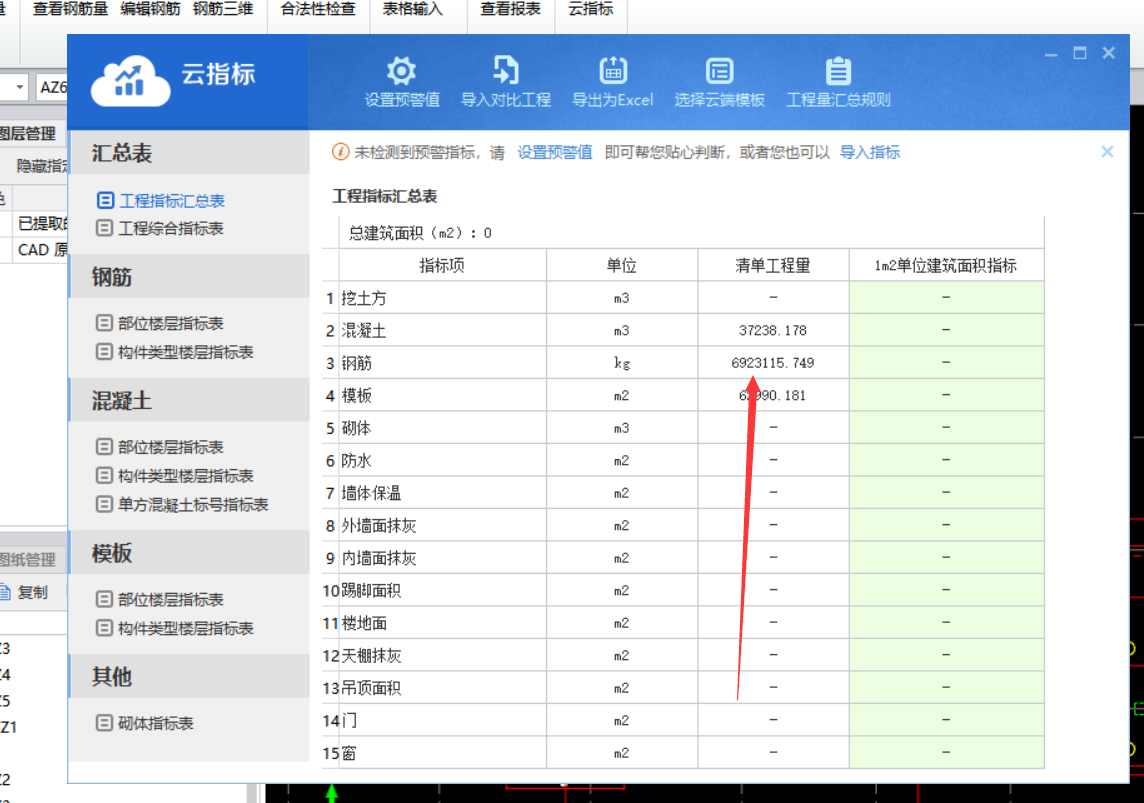Select the 挖土方 row label
This screenshot has width=1144, height=803.
(364, 298)
